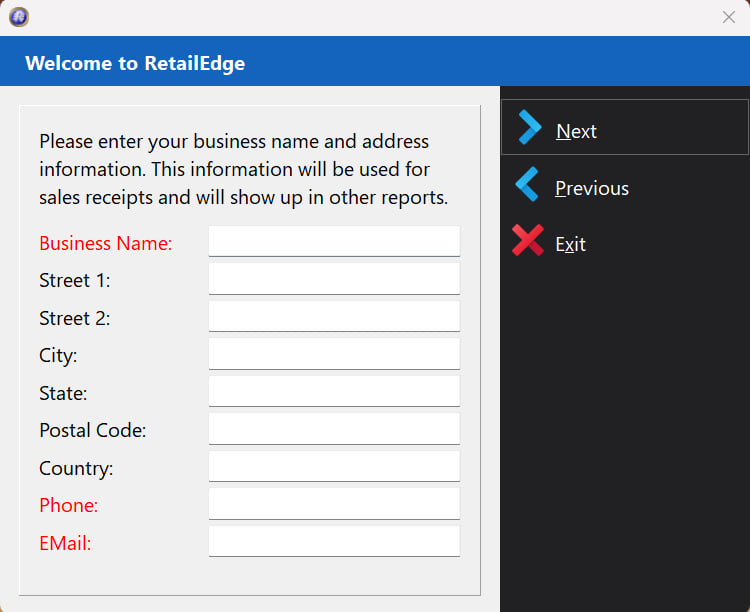Image resolution: width=750 pixels, height=612 pixels.
Task: Click the red X Exit icon
Action: tap(528, 240)
